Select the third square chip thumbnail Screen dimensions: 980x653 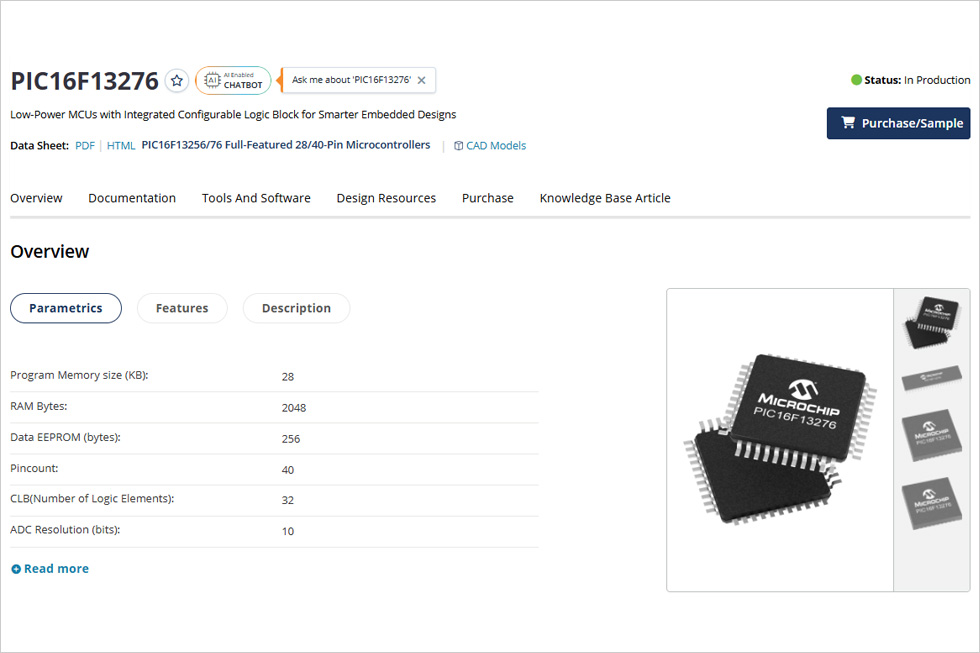pos(932,435)
